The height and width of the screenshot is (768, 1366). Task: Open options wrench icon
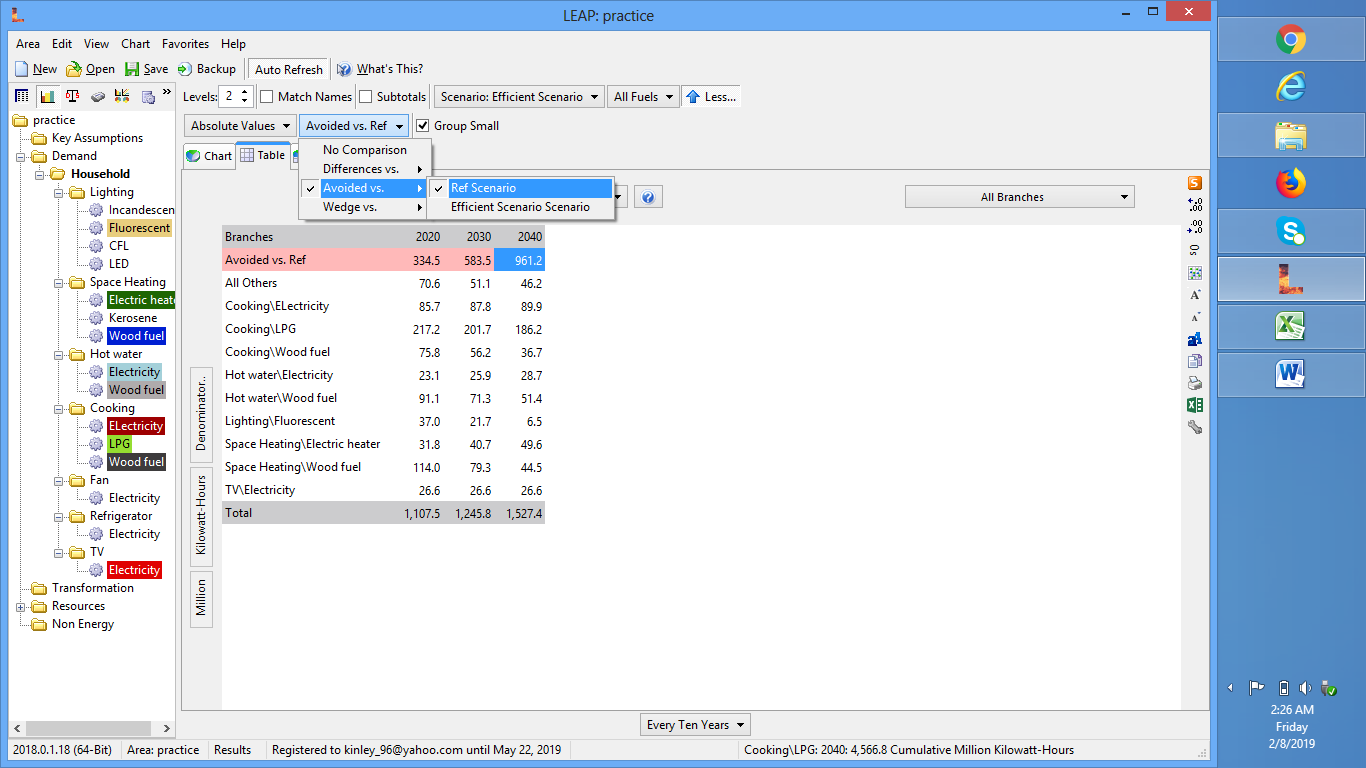pyautogui.click(x=1194, y=427)
